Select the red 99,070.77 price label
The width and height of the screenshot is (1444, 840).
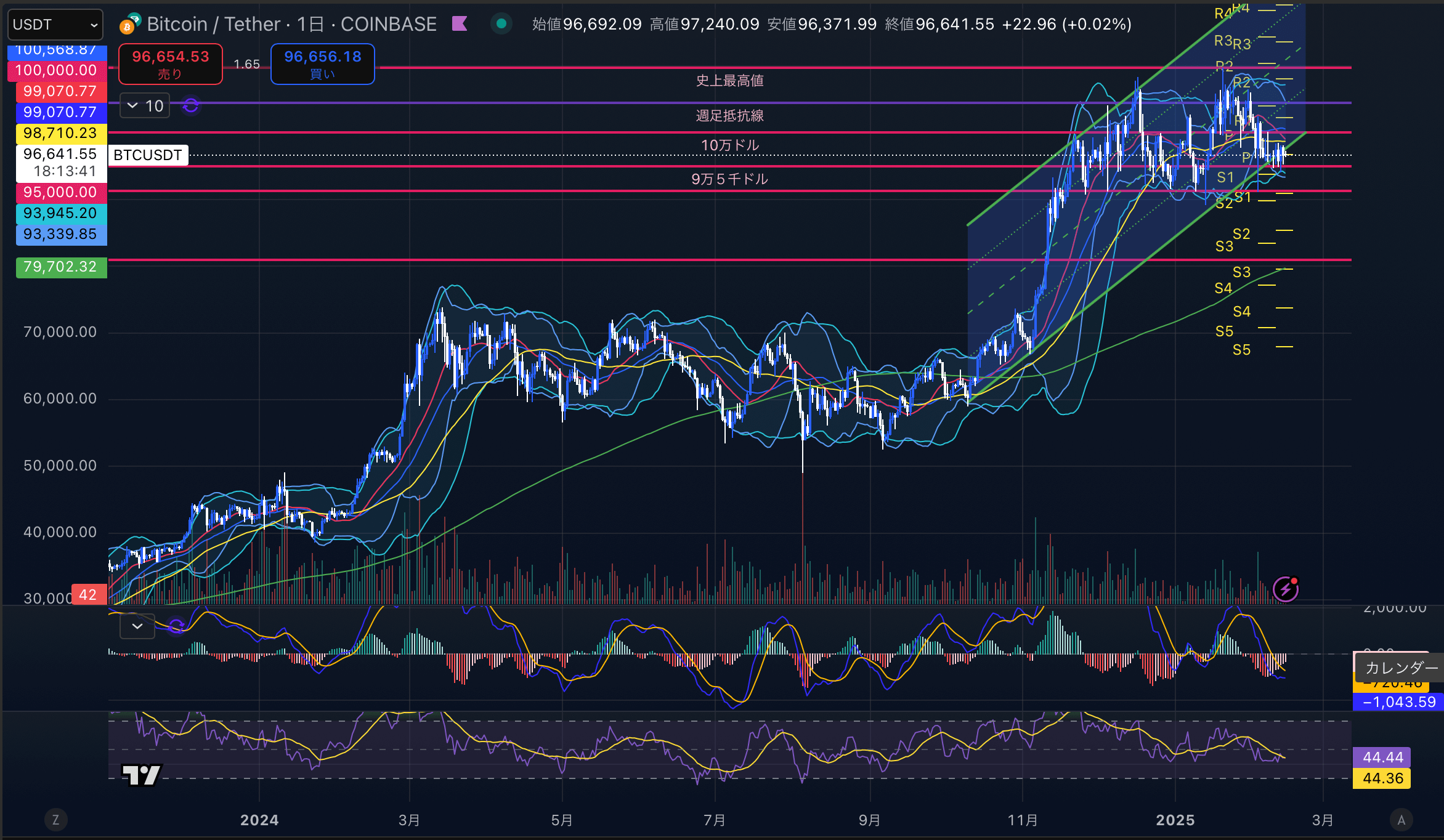[60, 91]
